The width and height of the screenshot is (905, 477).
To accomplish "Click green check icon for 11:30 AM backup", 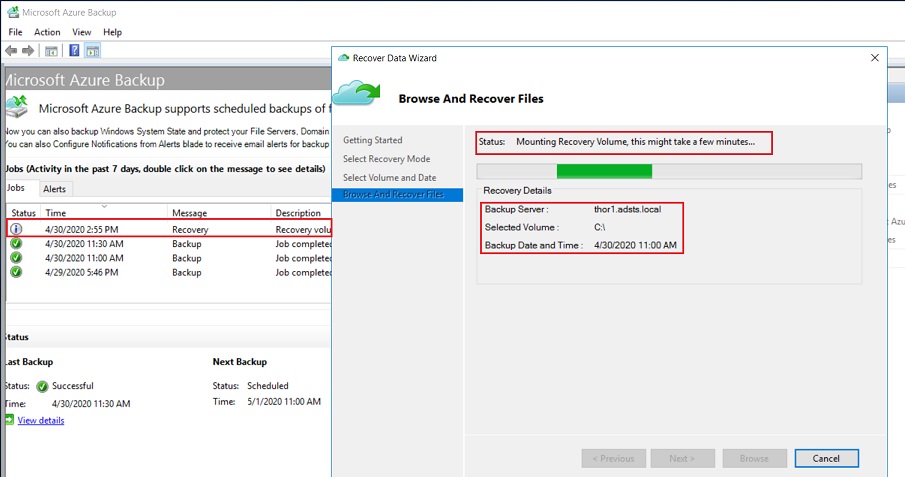I will pyautogui.click(x=16, y=244).
